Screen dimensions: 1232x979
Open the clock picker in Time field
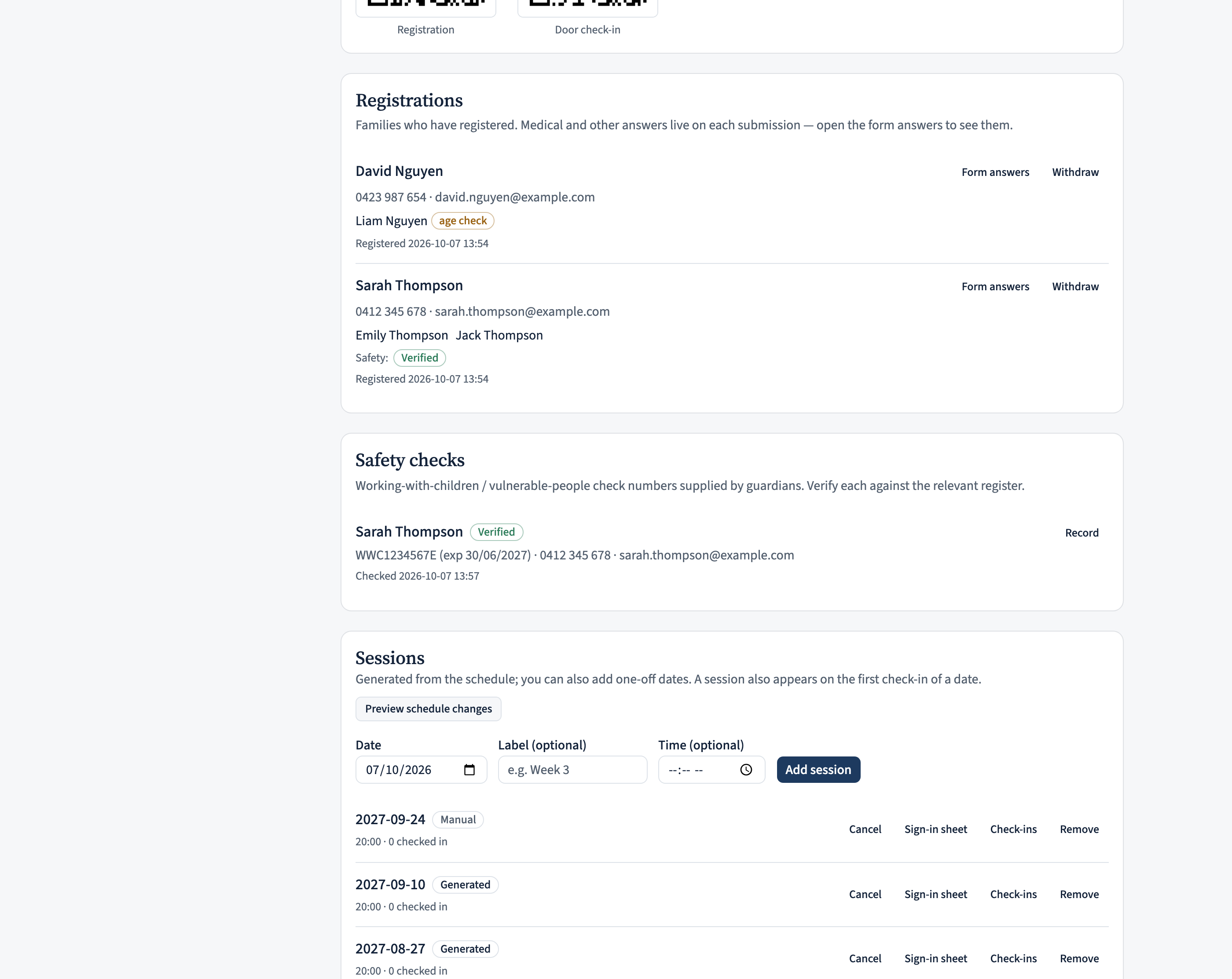746,769
